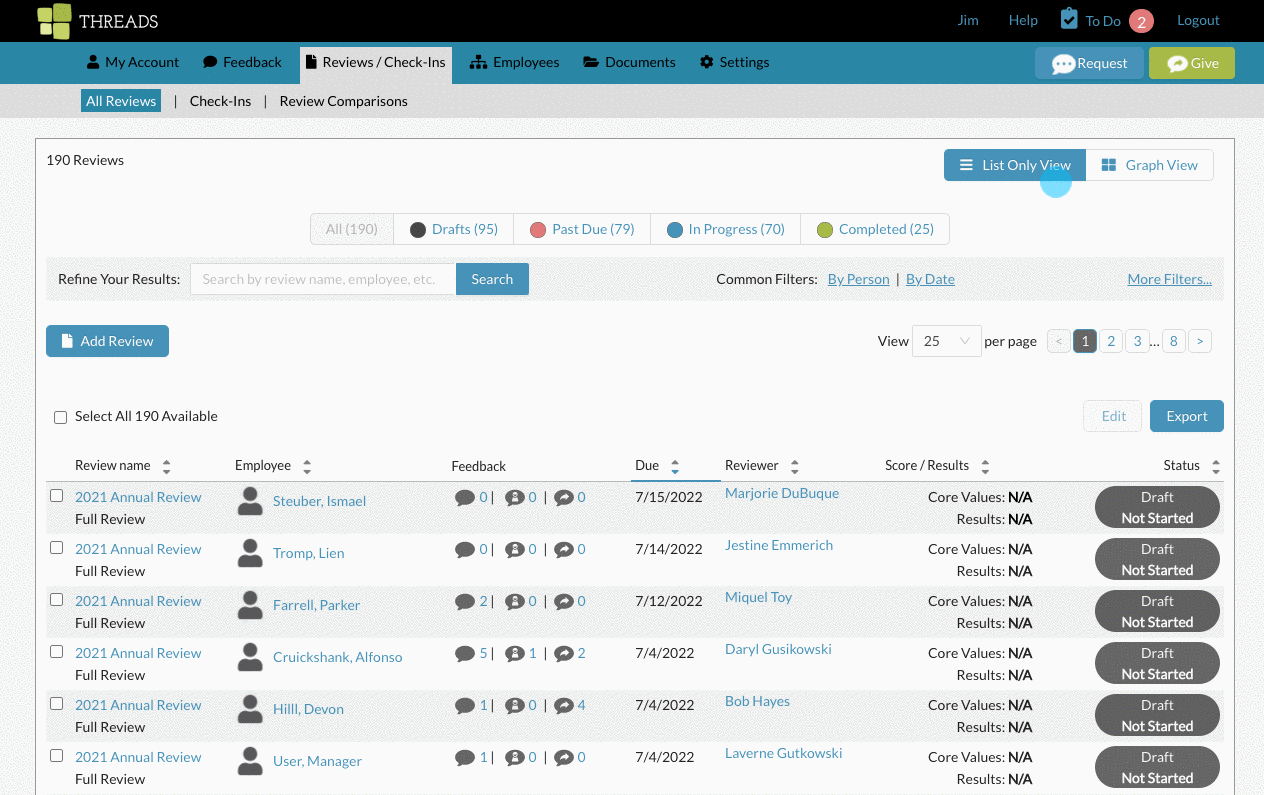Check the Select All 190 Available box
1264x795 pixels.
61,417
